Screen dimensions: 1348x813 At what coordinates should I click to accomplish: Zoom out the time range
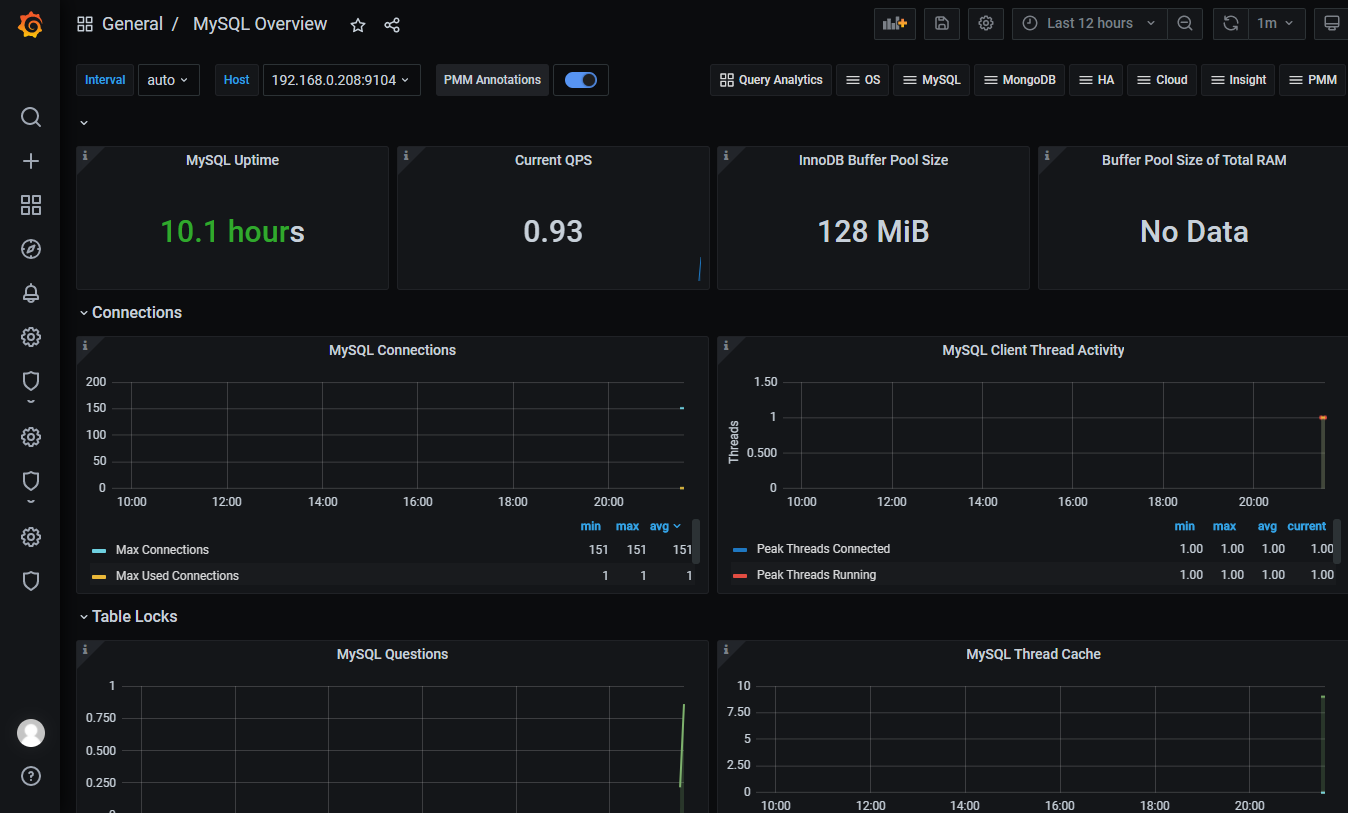[x=1185, y=23]
